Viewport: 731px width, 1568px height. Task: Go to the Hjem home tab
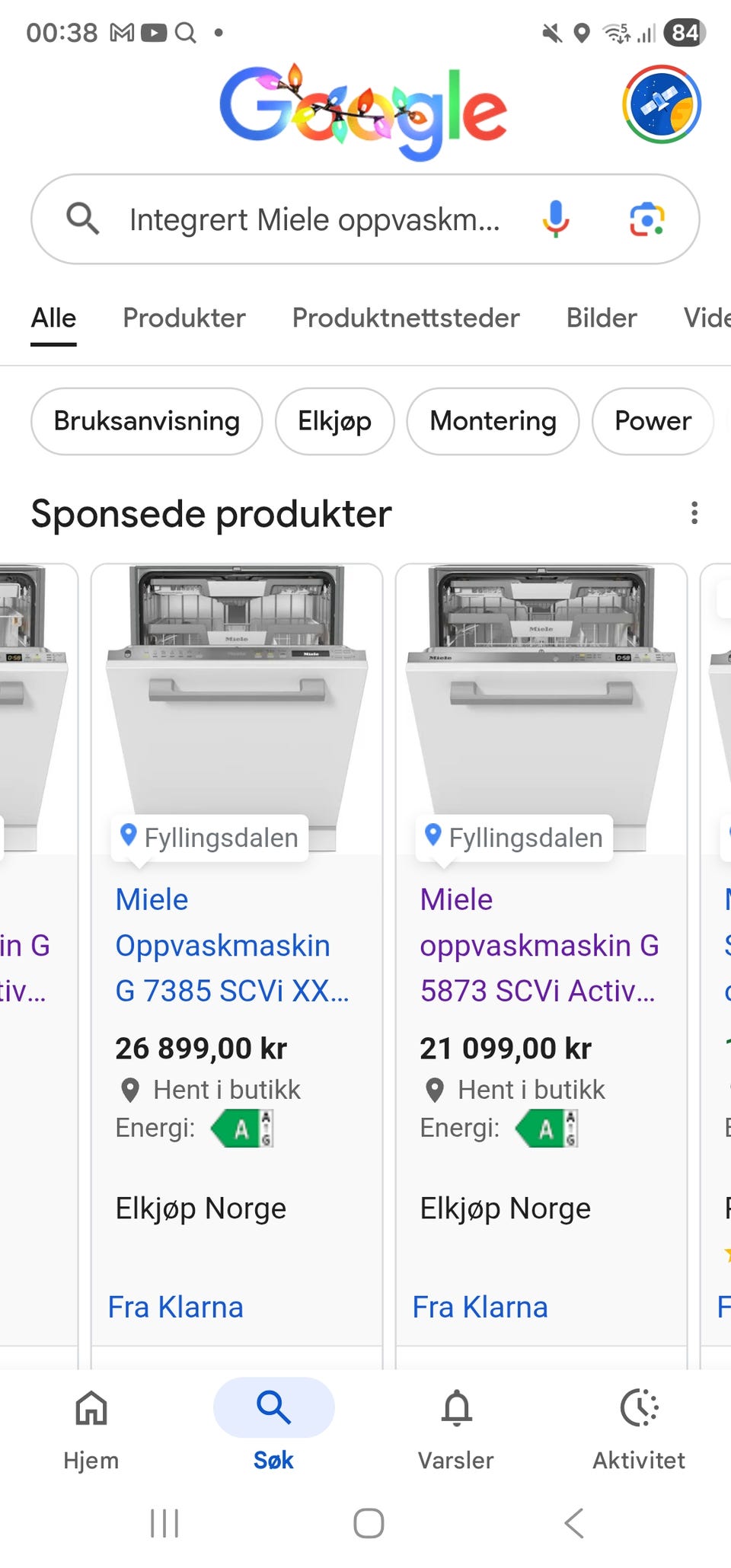91,1426
